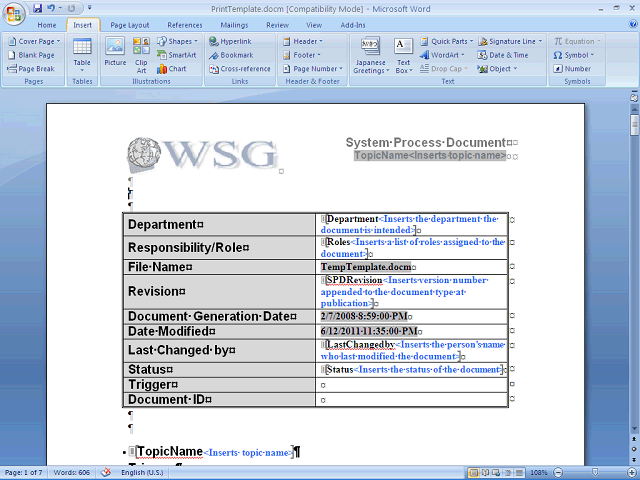The height and width of the screenshot is (480, 640).
Task: Switch to the Home tab
Action: 47,25
